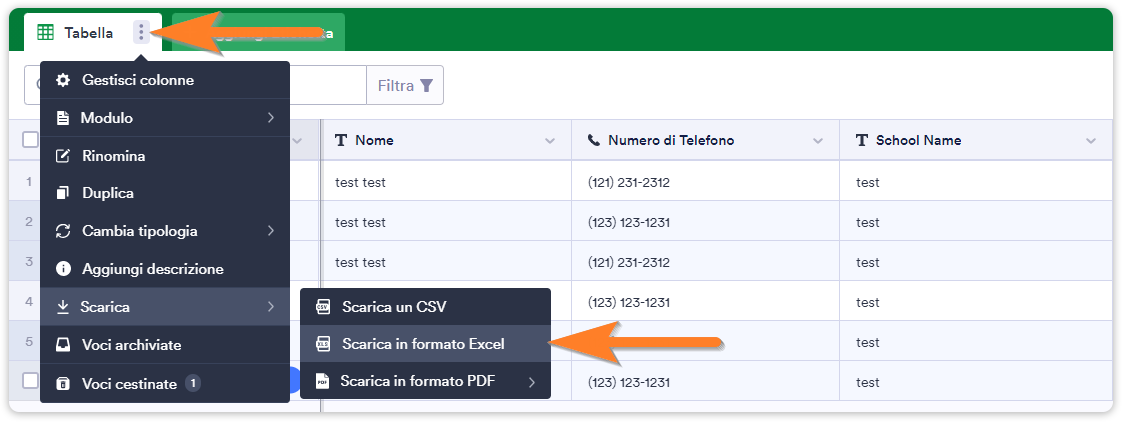Click the Voci cestinate trash icon
The height and width of the screenshot is (422, 1122).
click(63, 384)
